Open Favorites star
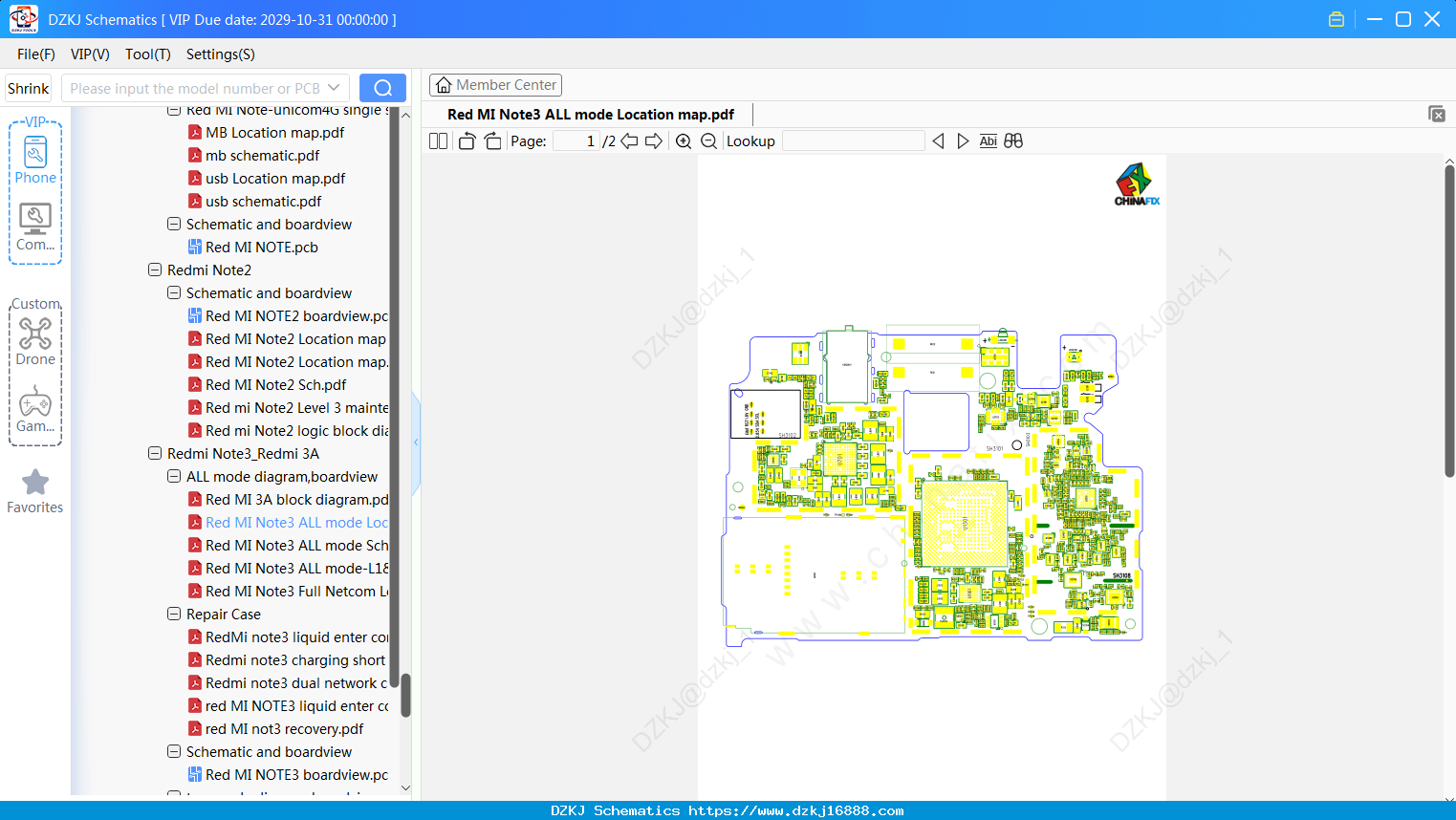Screen dimensions: 1456x820 coord(35,491)
